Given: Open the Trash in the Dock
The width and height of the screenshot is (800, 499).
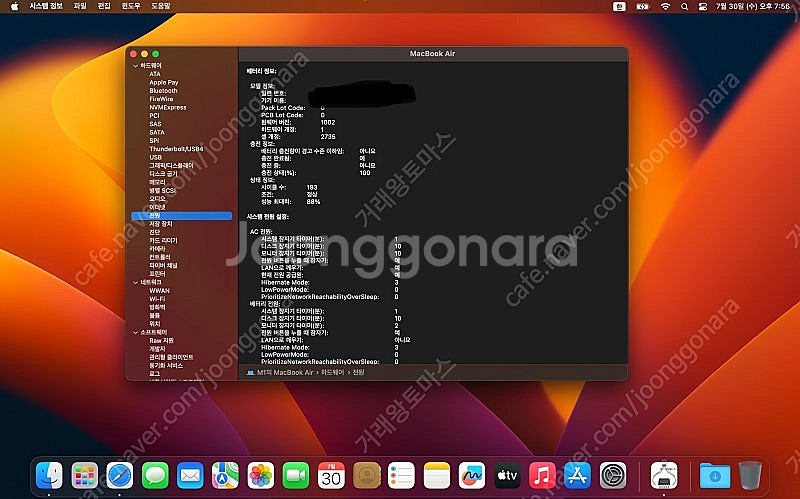Looking at the screenshot, I should tap(750, 476).
